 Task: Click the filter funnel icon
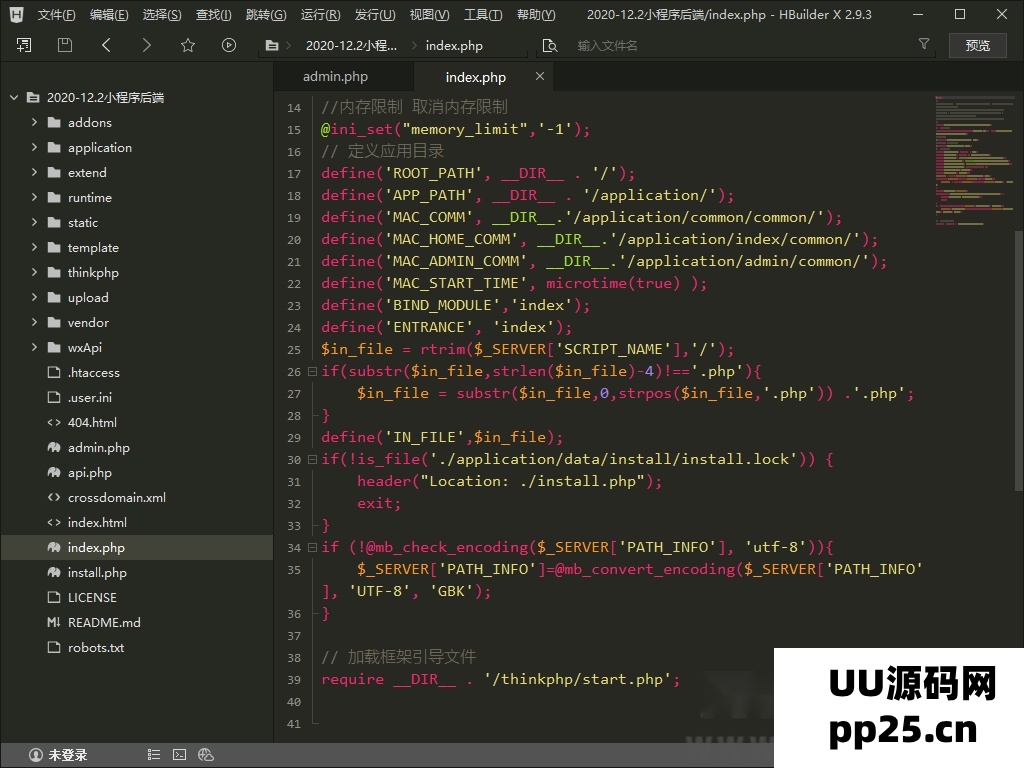tap(924, 45)
